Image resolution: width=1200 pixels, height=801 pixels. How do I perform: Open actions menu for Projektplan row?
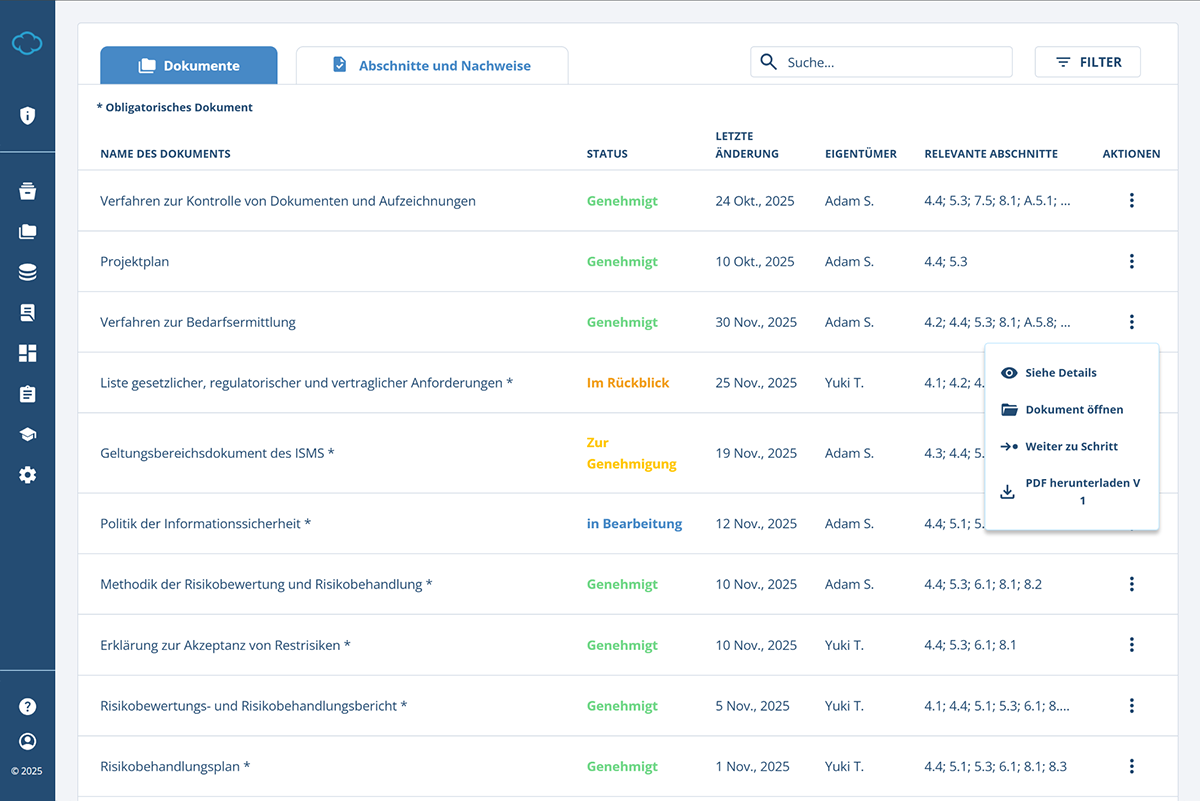[1131, 261]
